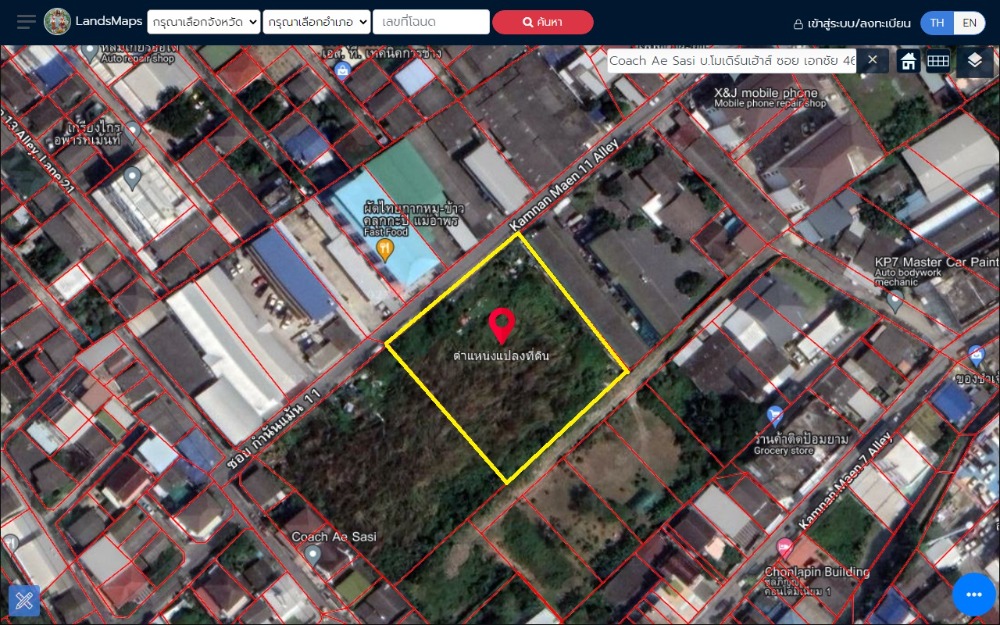Screen dimensions: 1000x625
Task: Click the 'Chonlapin Building' label
Action: (x=817, y=572)
